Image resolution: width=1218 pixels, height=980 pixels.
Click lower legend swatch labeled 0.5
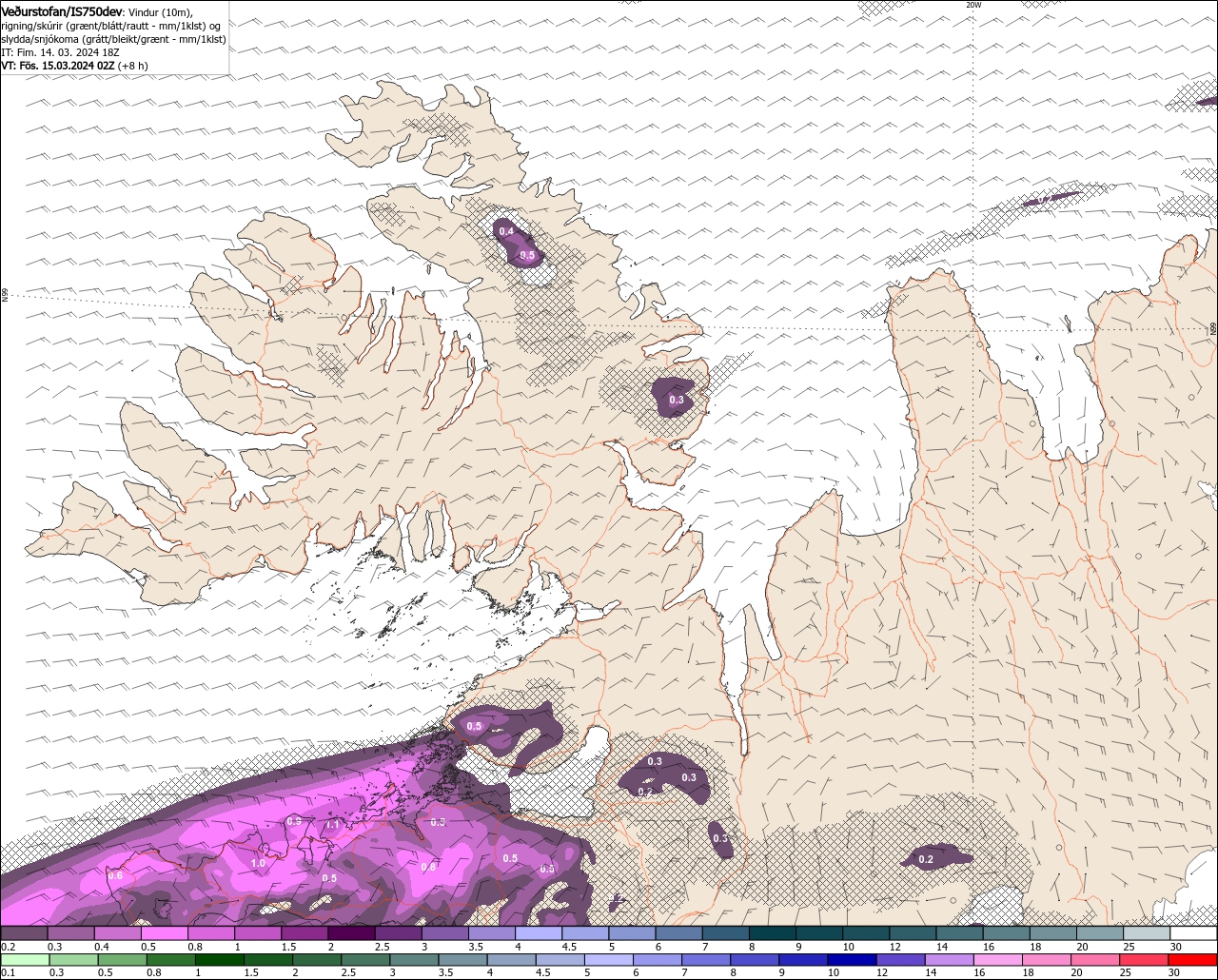point(122,959)
